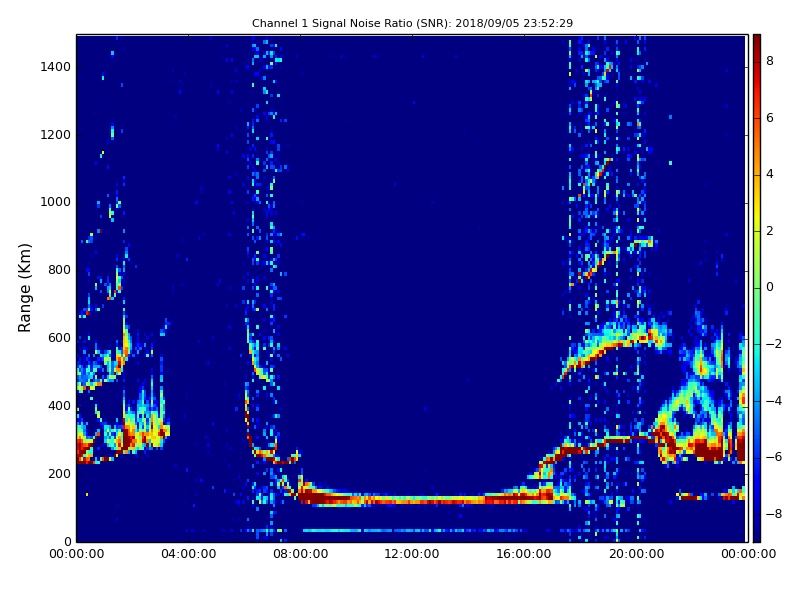Click the 08:00:00 time axis label
The height and width of the screenshot is (600, 800).
point(301,554)
